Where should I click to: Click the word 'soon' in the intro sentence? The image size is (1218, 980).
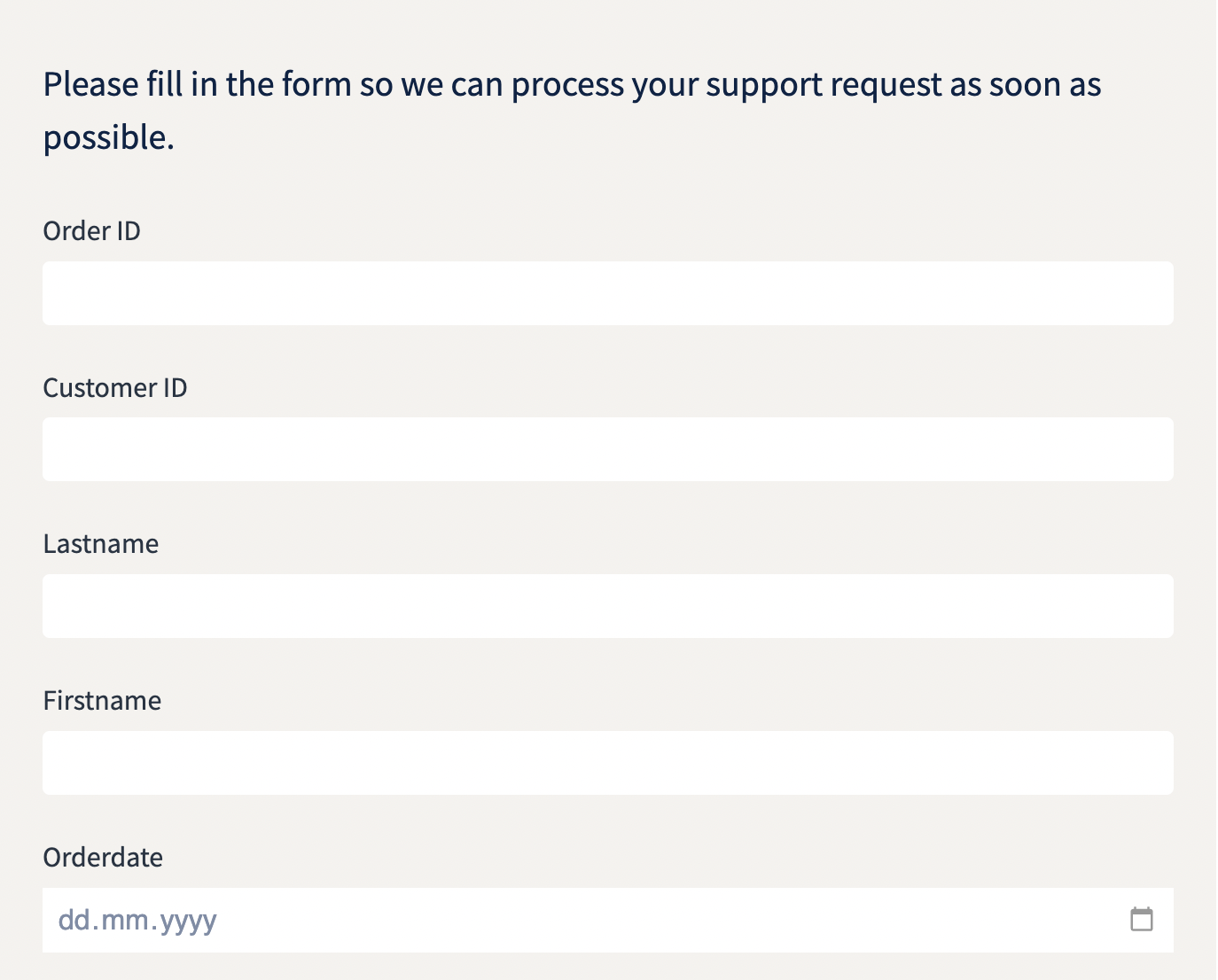1025,85
